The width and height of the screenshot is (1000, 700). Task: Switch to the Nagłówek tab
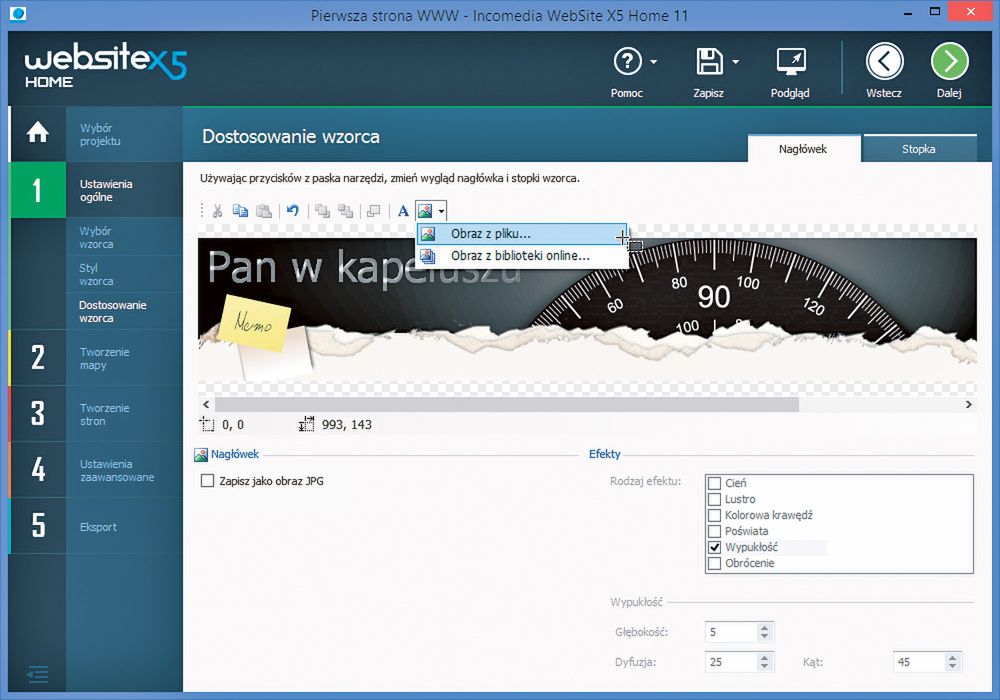(x=803, y=149)
